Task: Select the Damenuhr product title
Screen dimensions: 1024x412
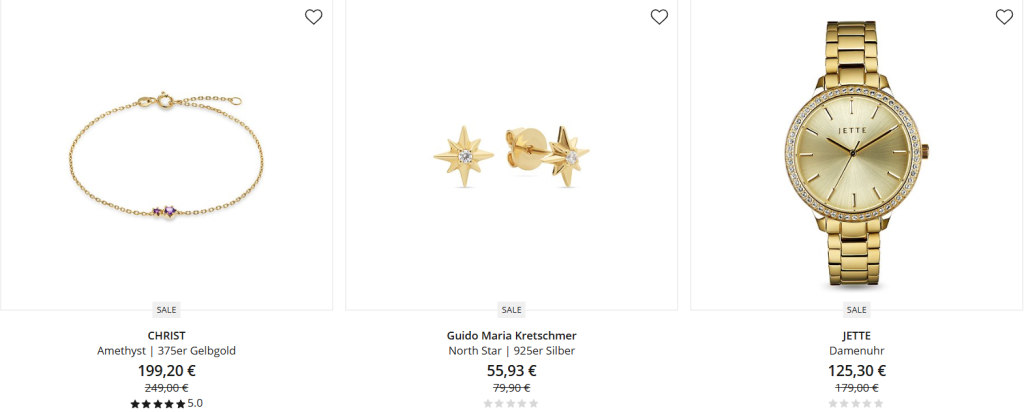Action: 856,351
